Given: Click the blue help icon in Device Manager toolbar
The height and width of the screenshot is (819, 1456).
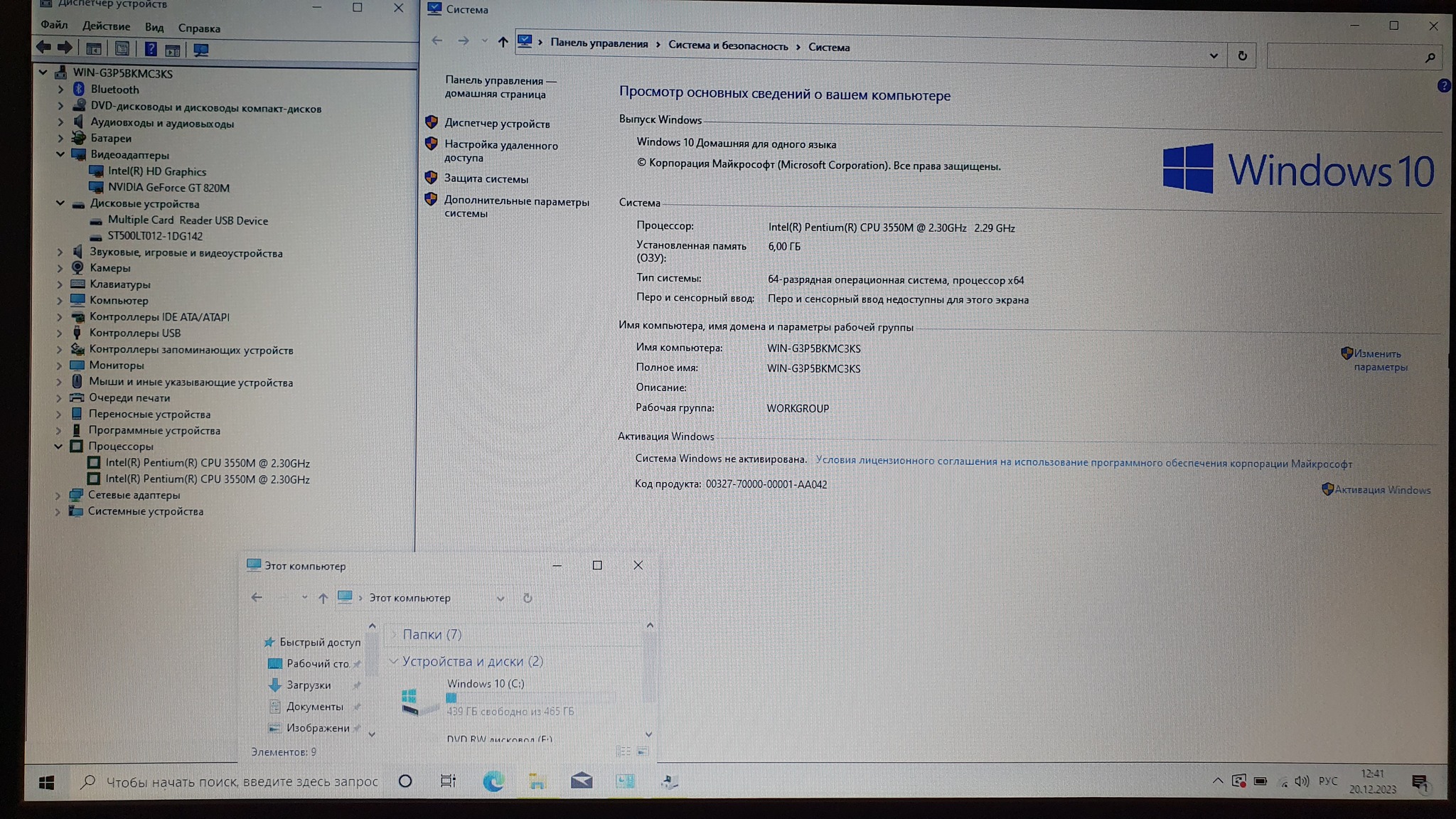Looking at the screenshot, I should pyautogui.click(x=150, y=49).
